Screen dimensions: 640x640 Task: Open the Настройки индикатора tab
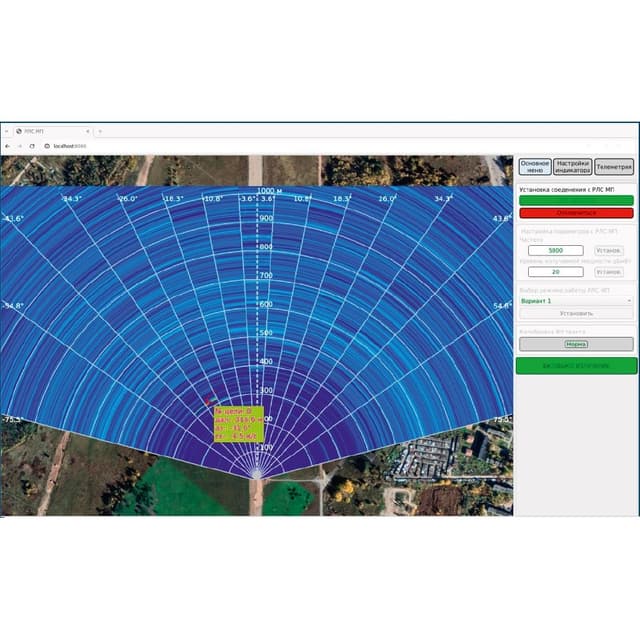pyautogui.click(x=573, y=167)
